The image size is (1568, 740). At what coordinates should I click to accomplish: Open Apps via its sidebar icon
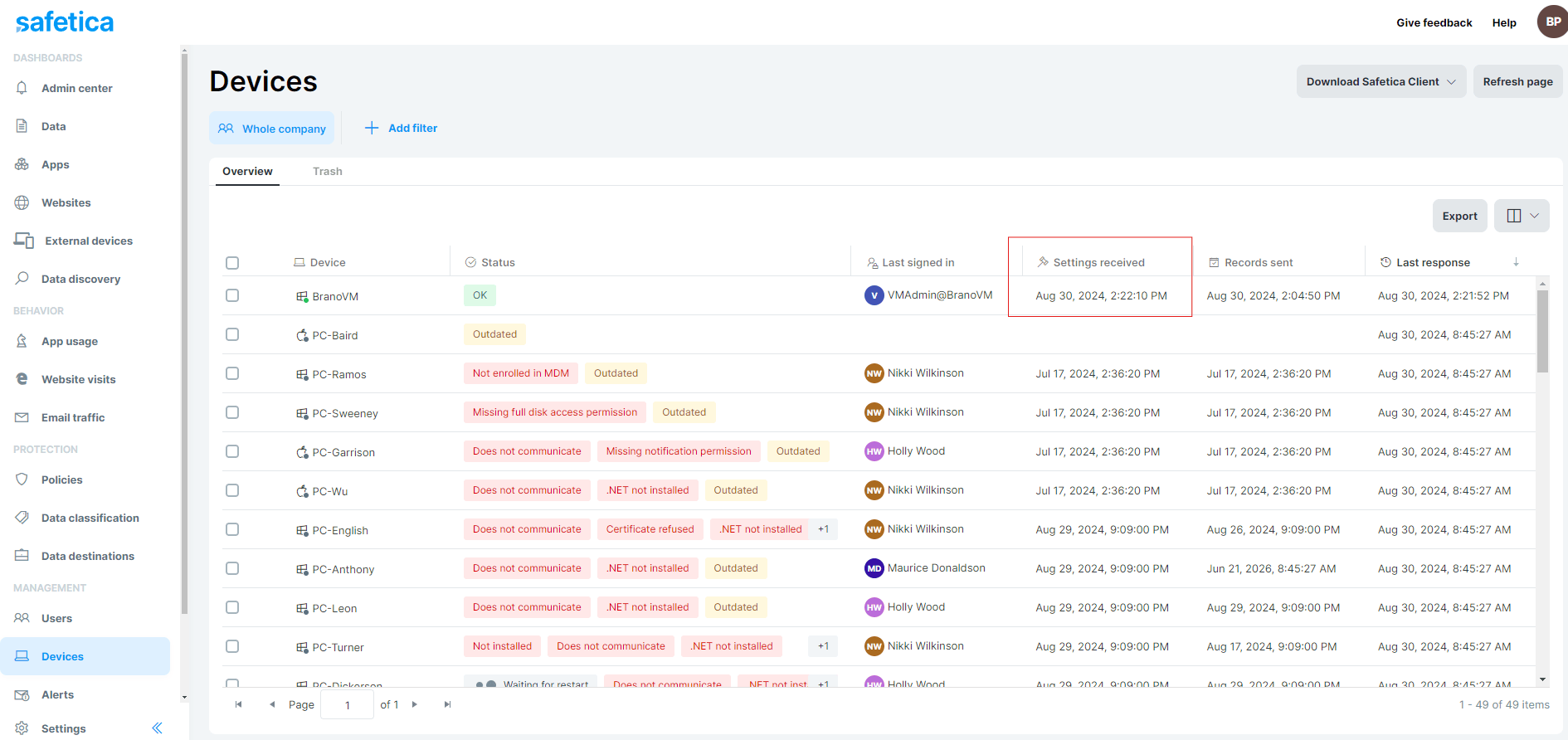(22, 164)
